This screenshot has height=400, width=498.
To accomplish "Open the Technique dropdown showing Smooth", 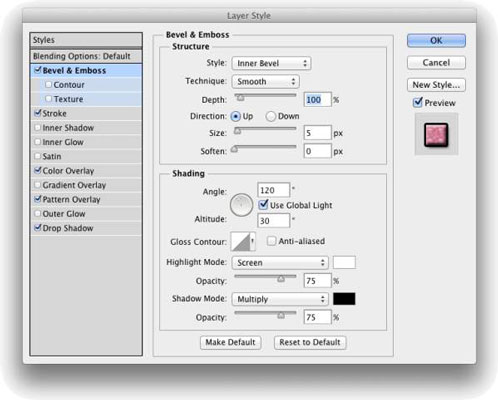I will click(266, 82).
